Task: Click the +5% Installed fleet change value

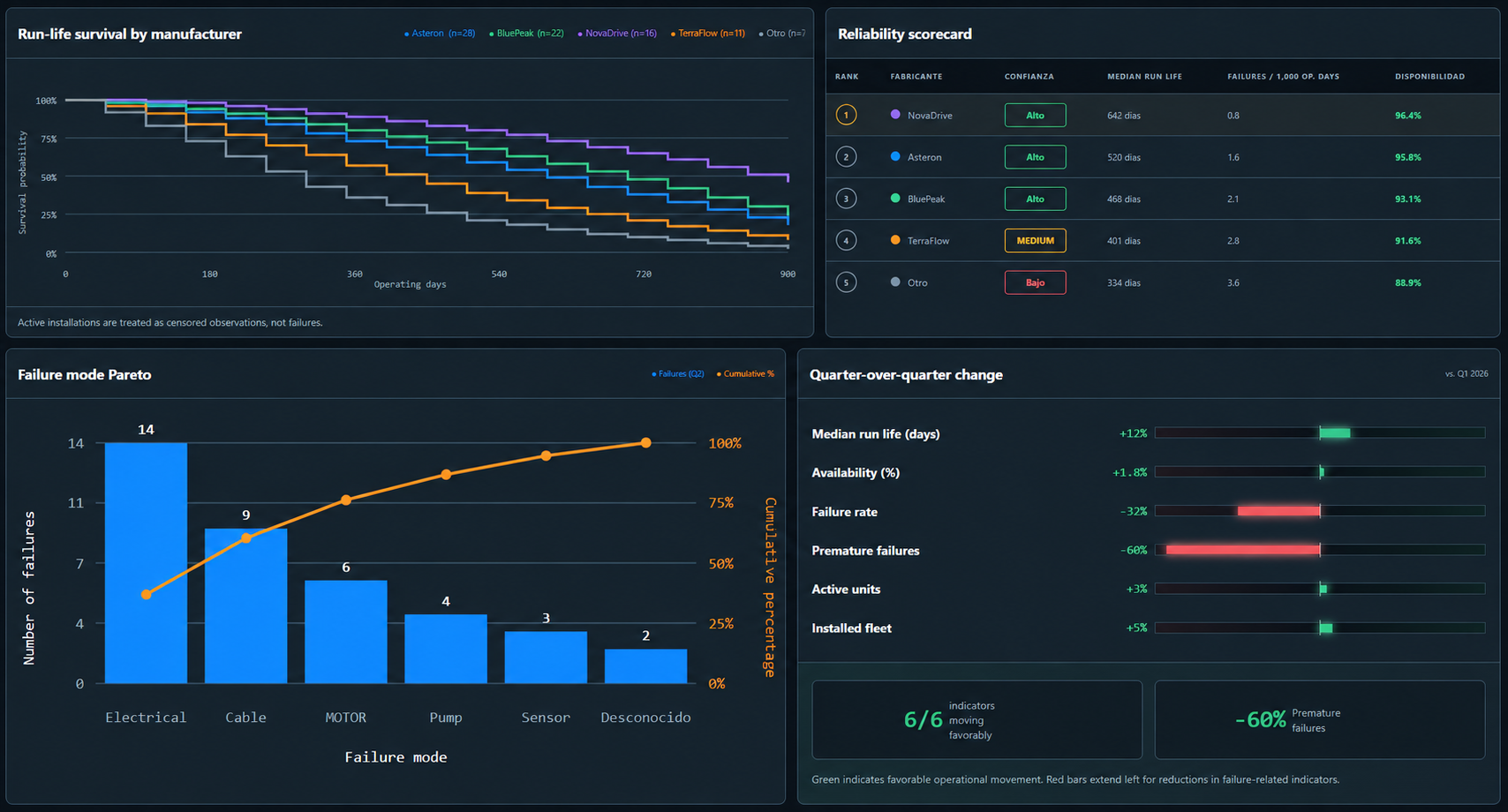Action: click(1136, 628)
